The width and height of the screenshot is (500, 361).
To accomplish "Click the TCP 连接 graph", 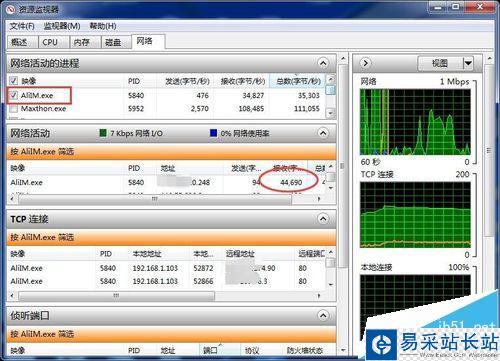I will [415, 215].
